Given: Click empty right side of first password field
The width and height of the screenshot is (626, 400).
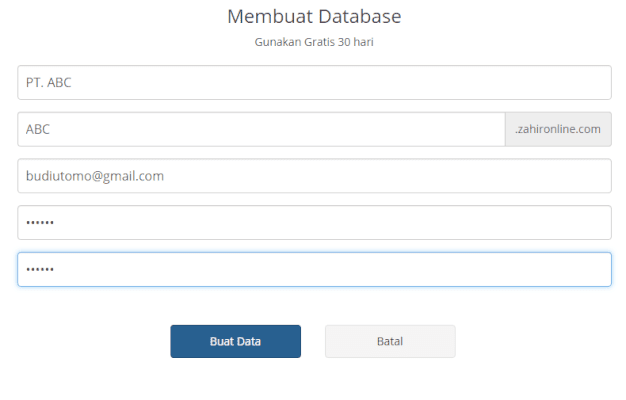Looking at the screenshot, I should click(x=520, y=222).
